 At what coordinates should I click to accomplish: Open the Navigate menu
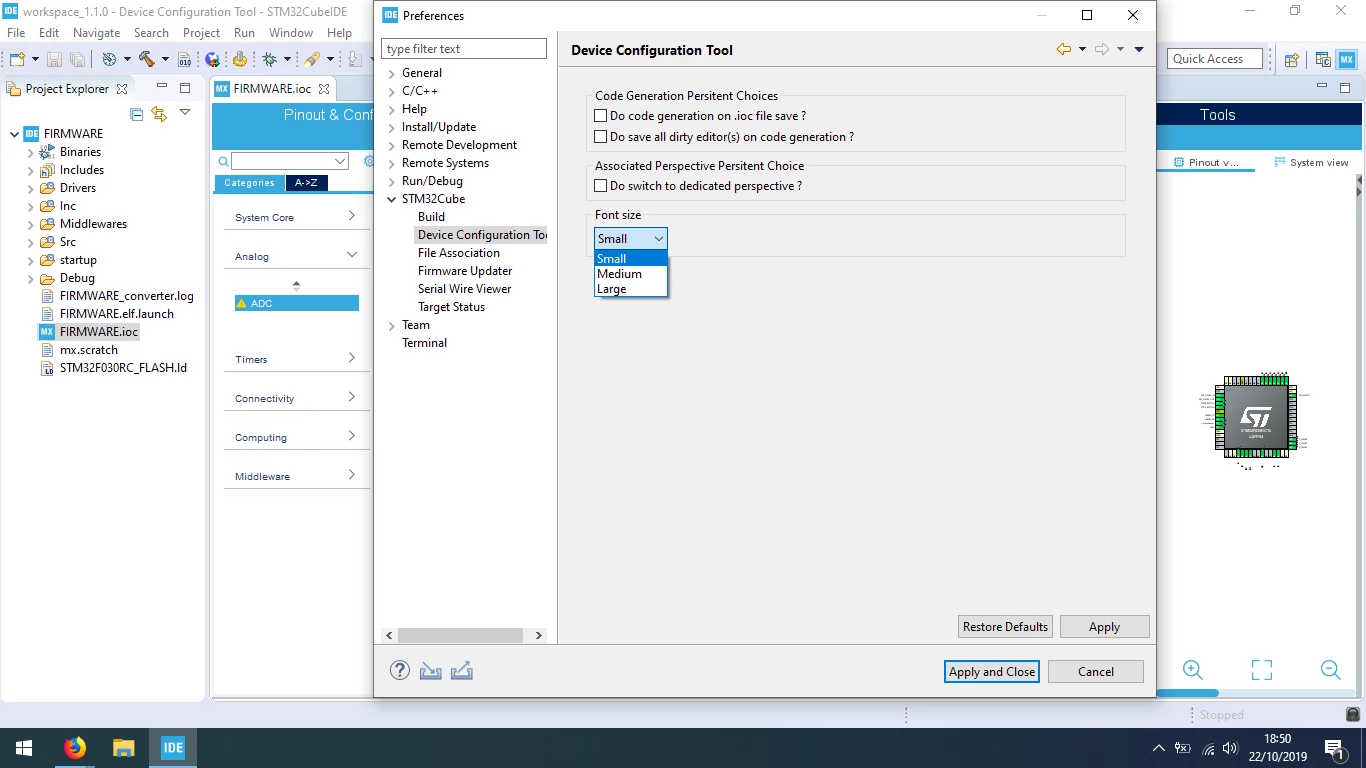pos(96,33)
